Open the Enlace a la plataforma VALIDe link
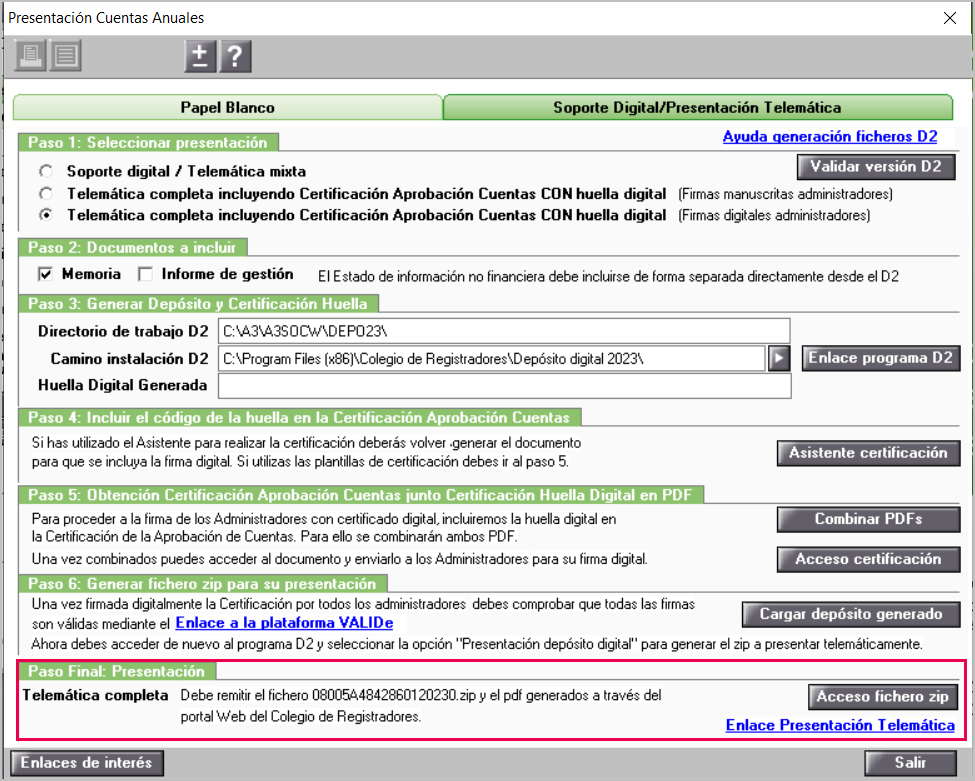Screen dimensions: 975x781 (x=299, y=623)
